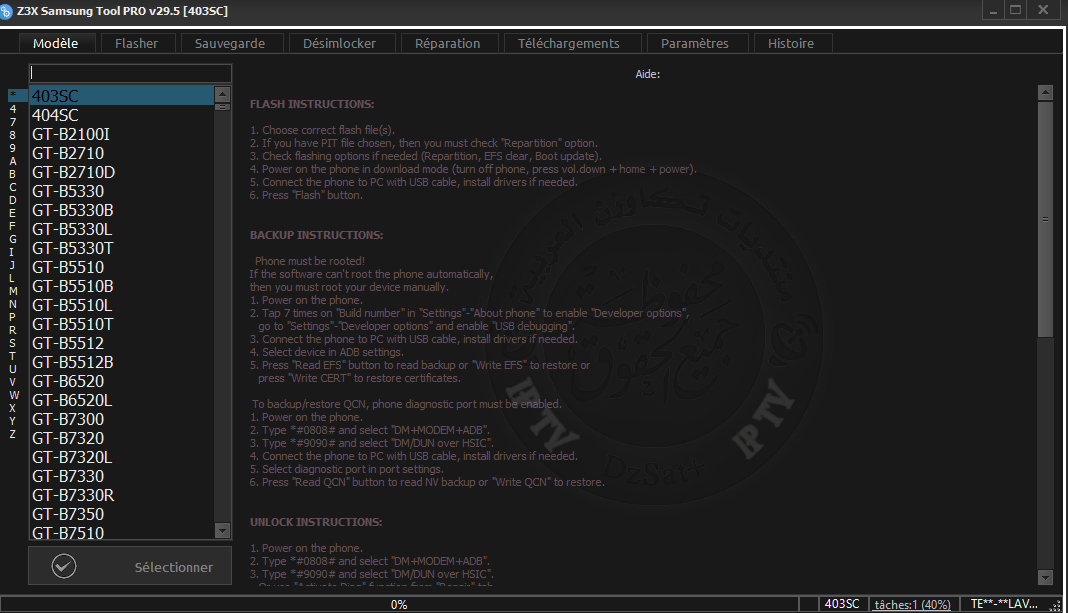Click the checkmark icon in Sélectionner
Image resolution: width=1068 pixels, height=613 pixels.
[x=64, y=566]
